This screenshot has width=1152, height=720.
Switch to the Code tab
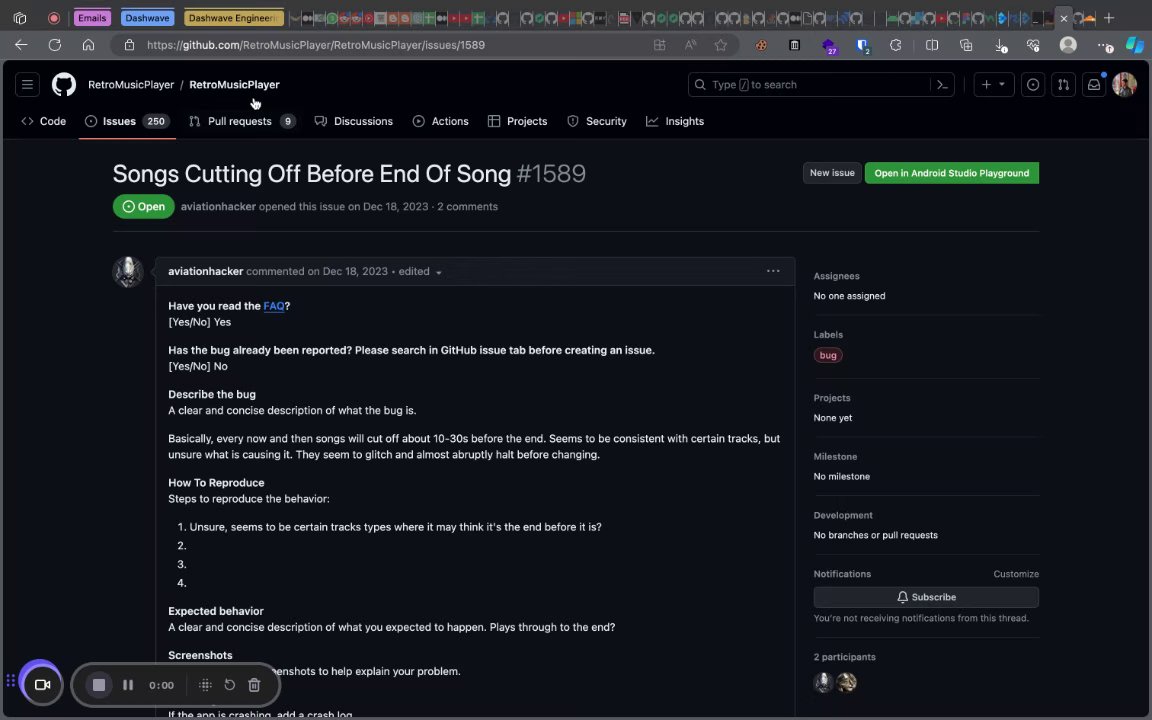(44, 121)
